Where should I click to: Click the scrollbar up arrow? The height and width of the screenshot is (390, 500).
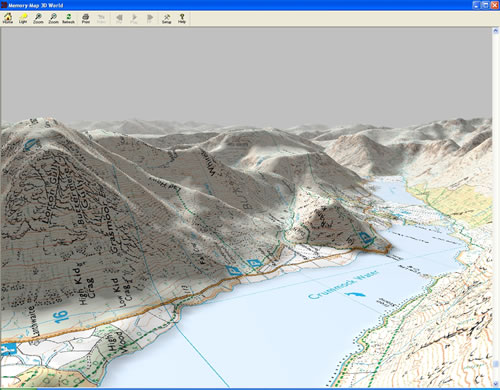[495, 31]
